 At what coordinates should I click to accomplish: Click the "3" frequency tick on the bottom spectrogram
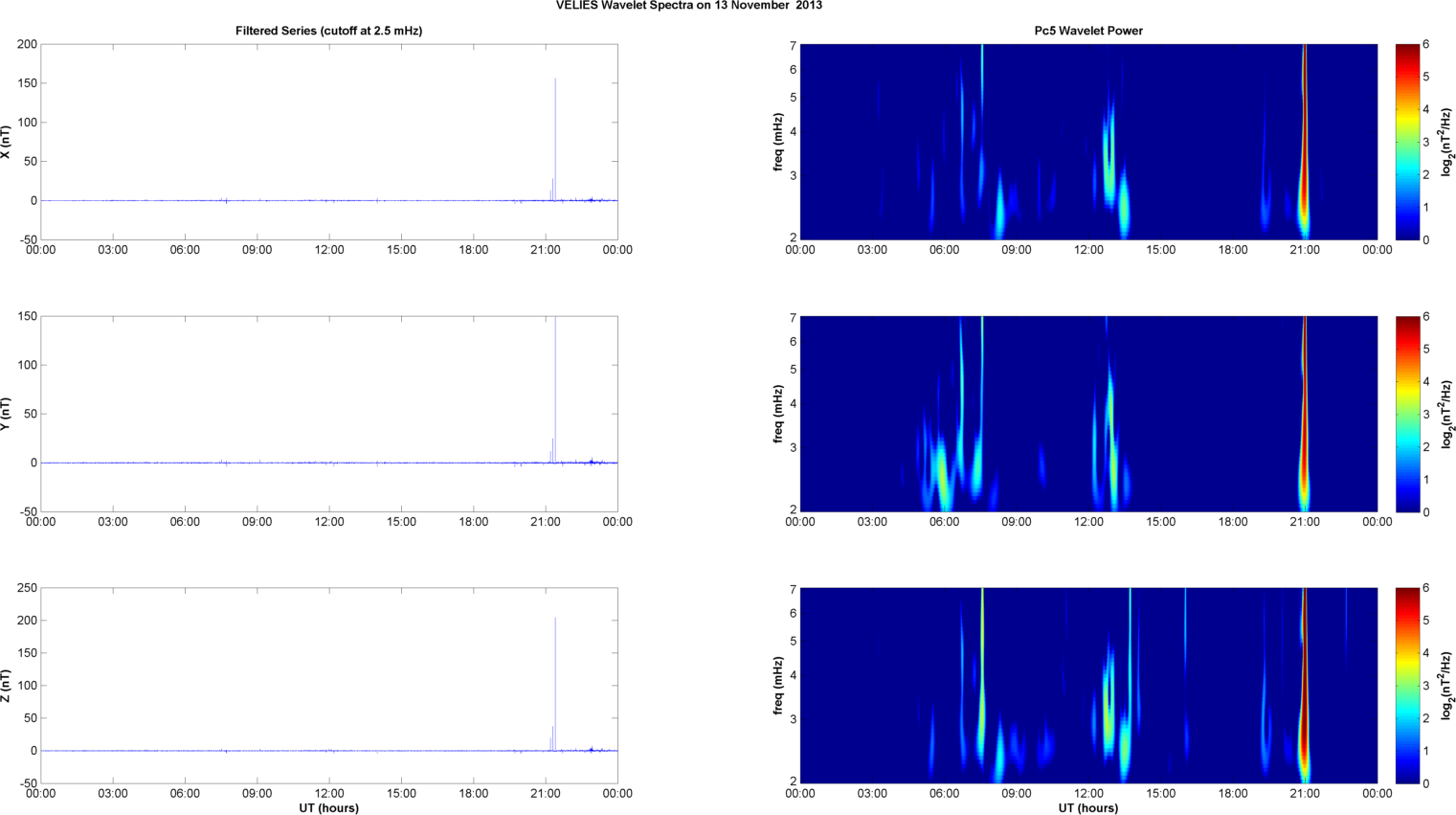point(794,719)
